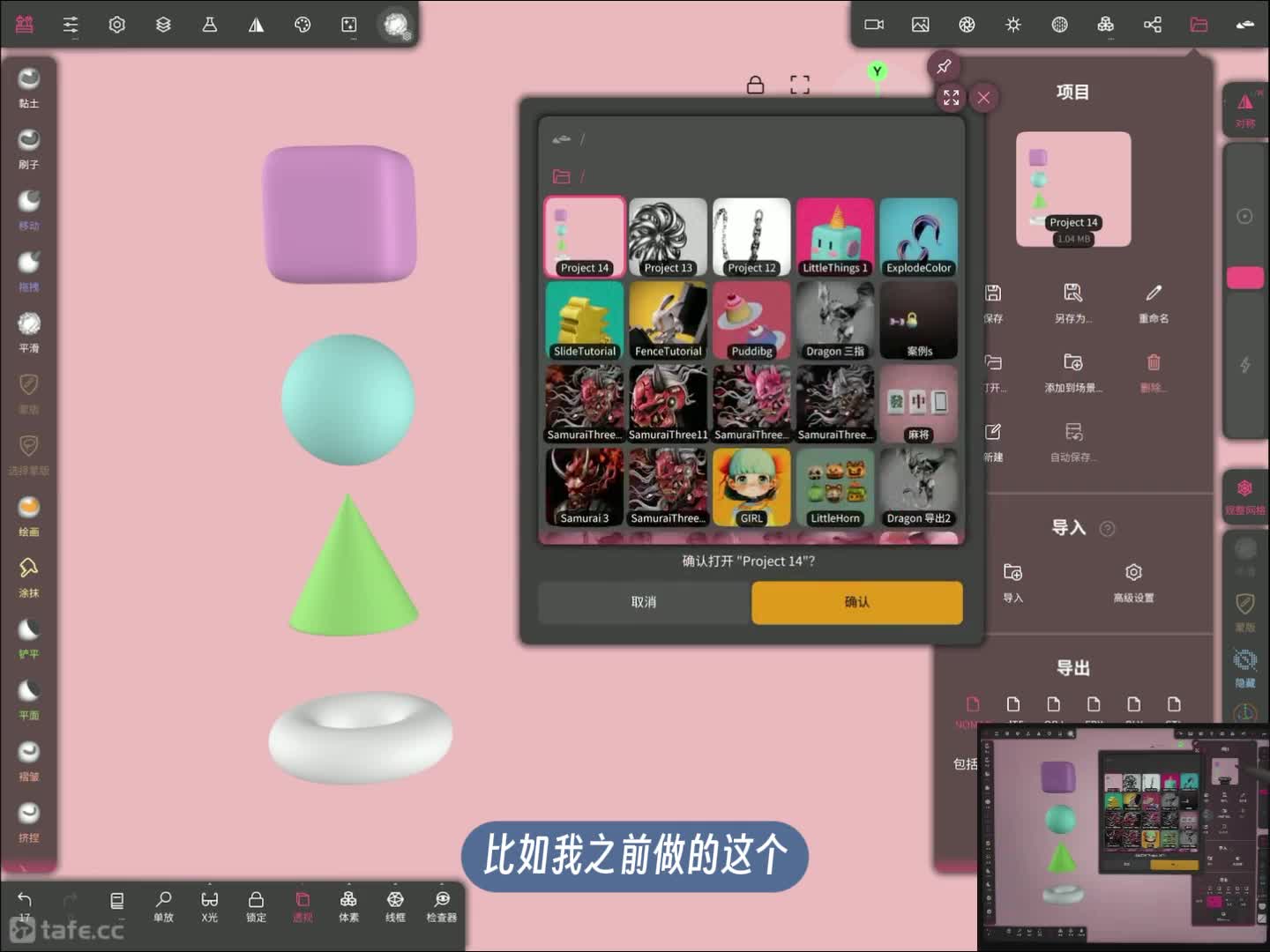Toggle 线框 wireframe display
Screen dimensions: 1270x952
pyautogui.click(x=395, y=905)
